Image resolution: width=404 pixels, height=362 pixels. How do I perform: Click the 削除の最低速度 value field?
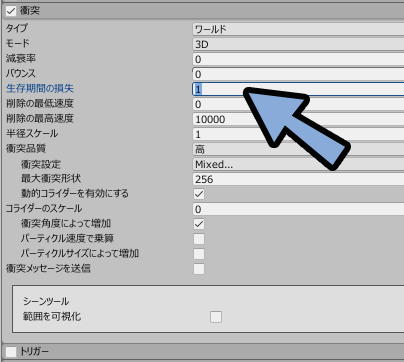coord(298,104)
